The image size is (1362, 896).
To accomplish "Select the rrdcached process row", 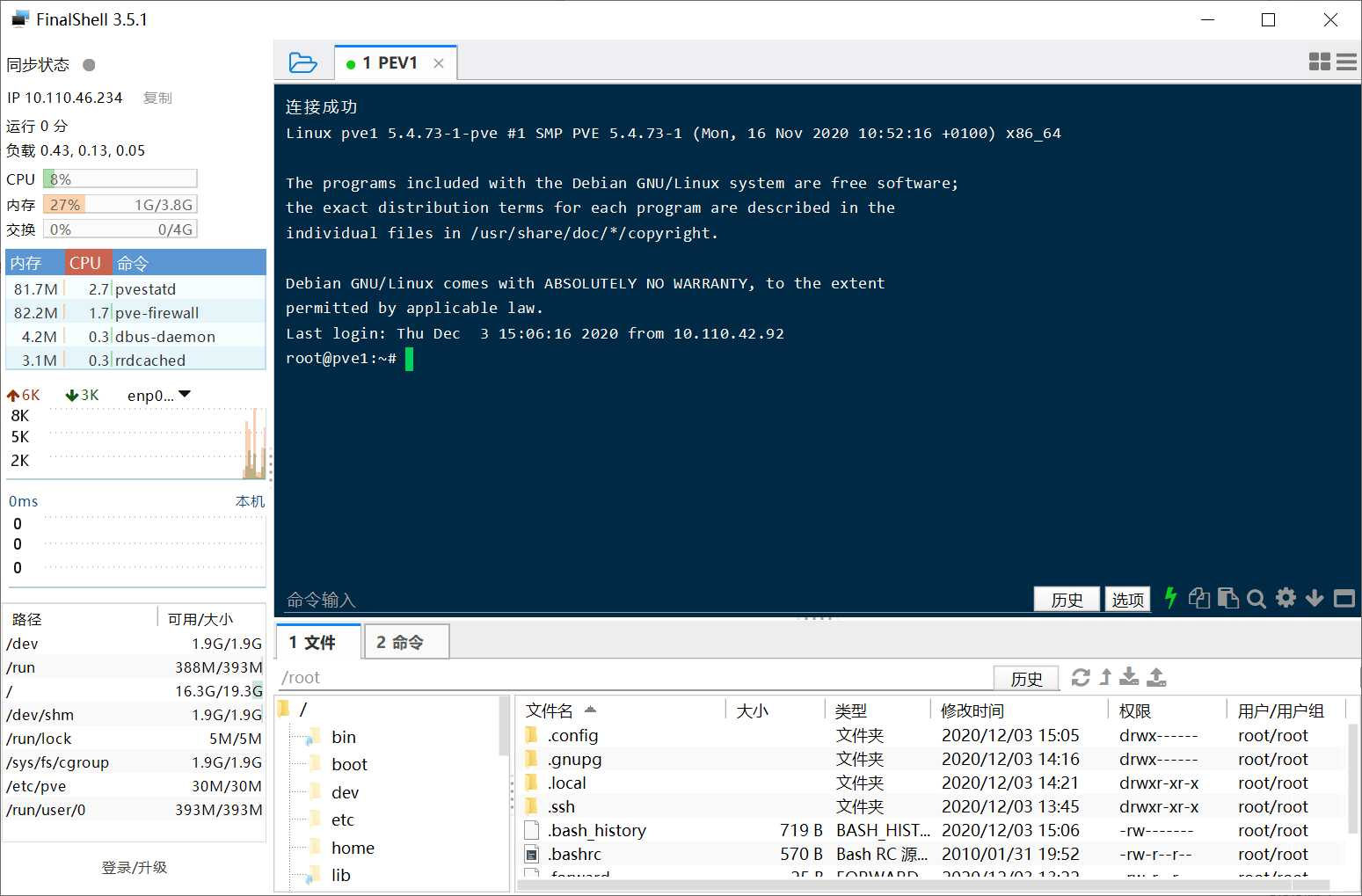I will [x=135, y=360].
